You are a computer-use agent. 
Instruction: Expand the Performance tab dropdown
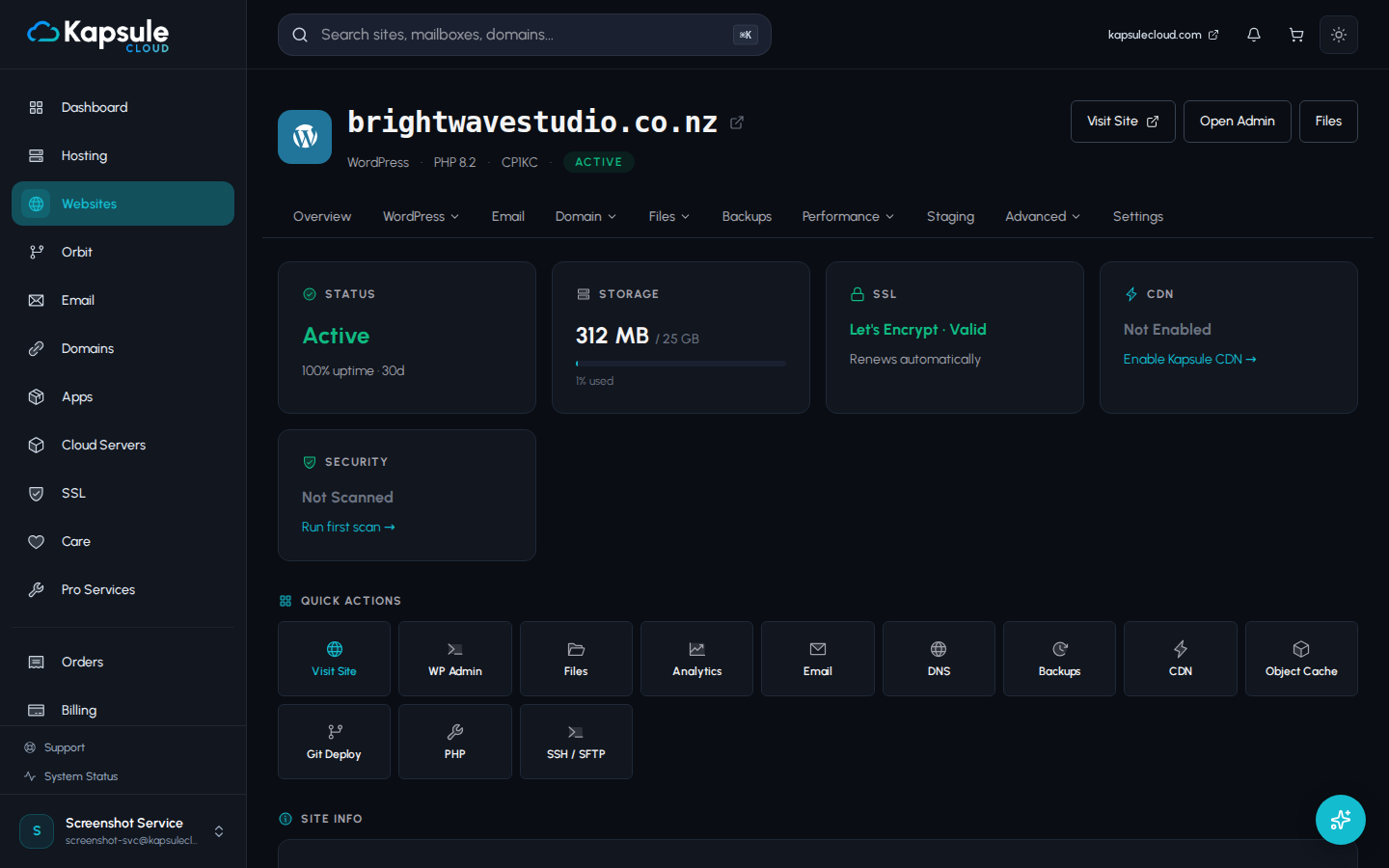tap(848, 216)
